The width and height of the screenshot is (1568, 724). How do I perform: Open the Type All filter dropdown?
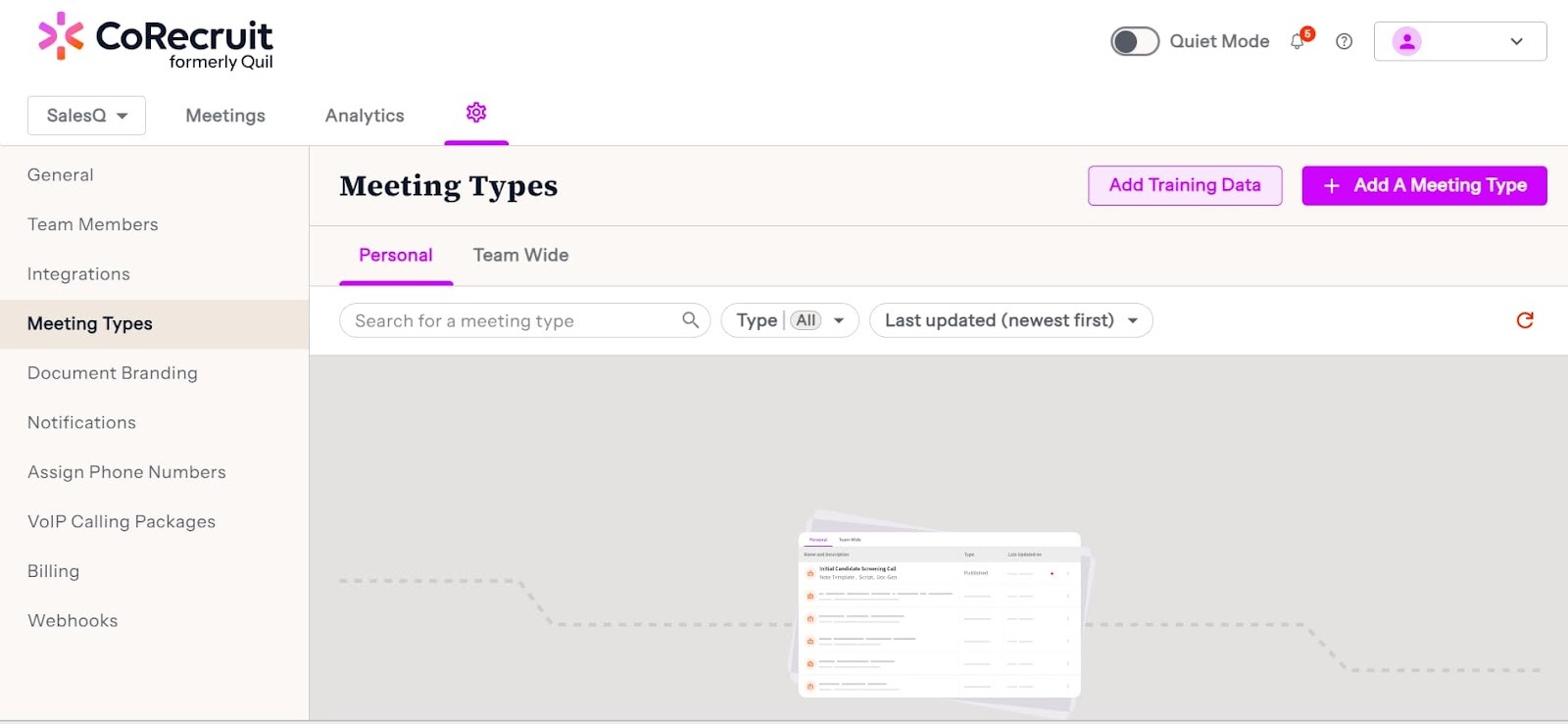pos(790,320)
